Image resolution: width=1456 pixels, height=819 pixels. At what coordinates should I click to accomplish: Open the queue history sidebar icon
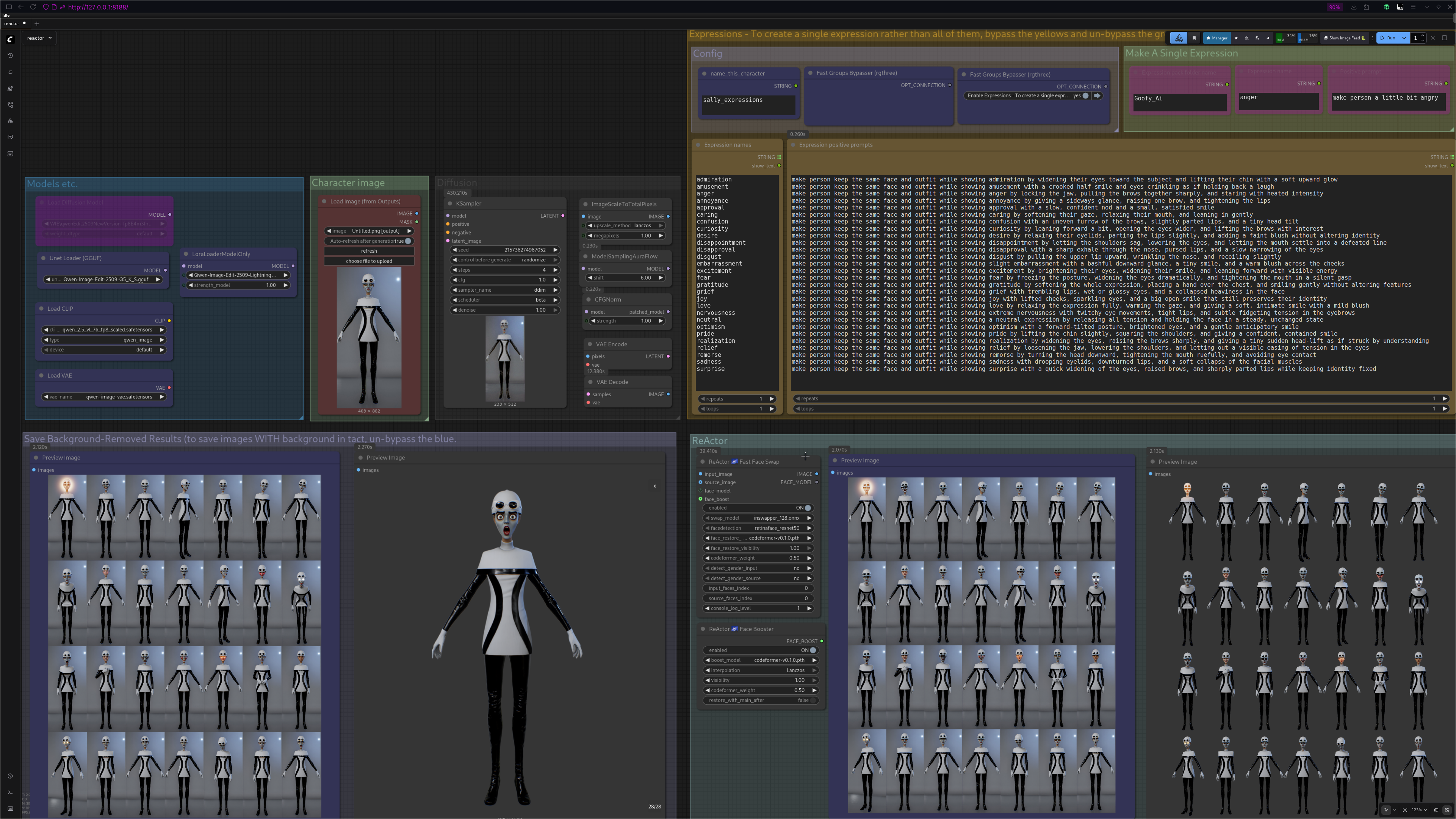pos(10,55)
